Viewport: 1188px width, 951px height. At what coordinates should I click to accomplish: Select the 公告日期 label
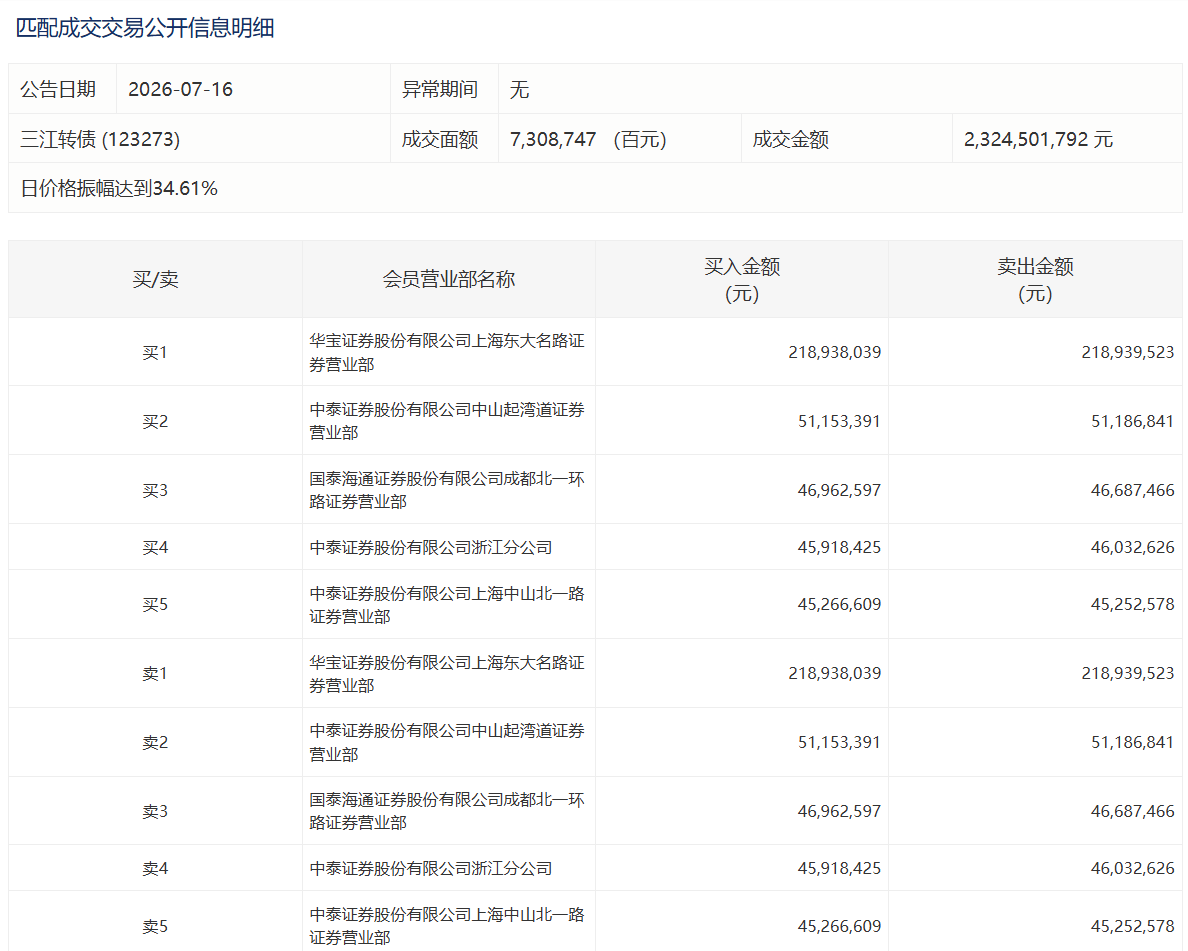click(x=58, y=89)
